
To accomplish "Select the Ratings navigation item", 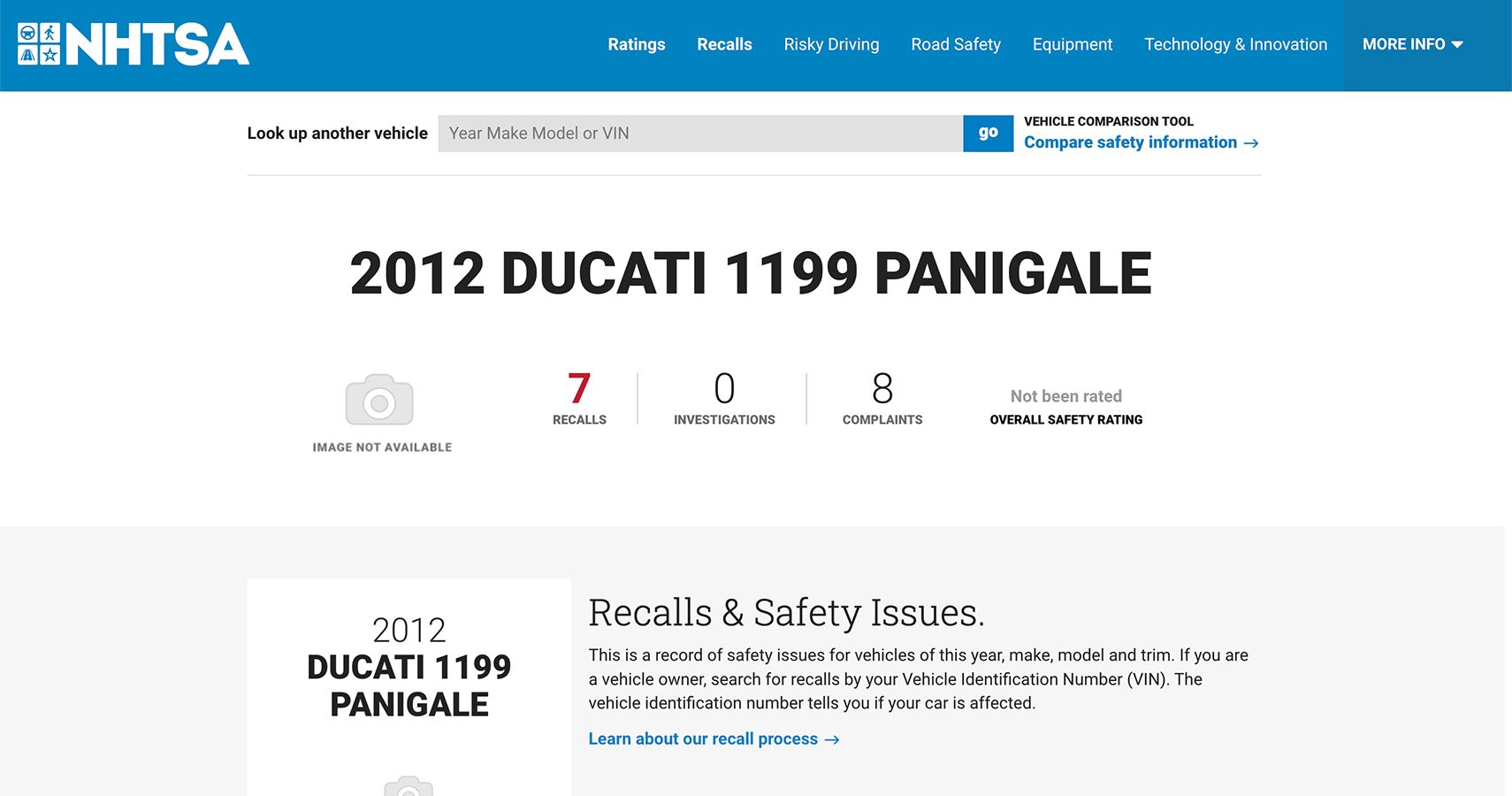I will click(x=637, y=43).
